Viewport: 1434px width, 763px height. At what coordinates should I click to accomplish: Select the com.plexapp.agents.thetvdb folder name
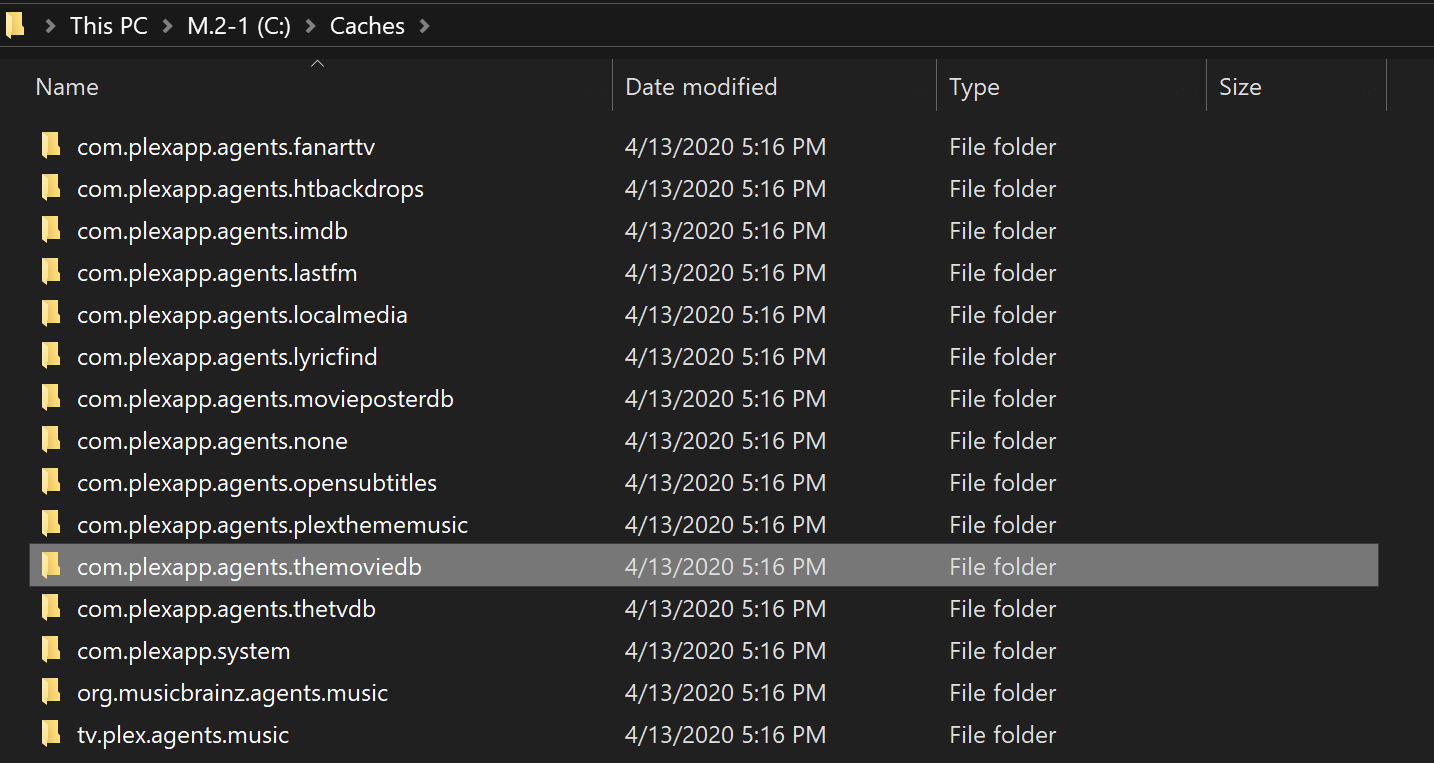(226, 609)
